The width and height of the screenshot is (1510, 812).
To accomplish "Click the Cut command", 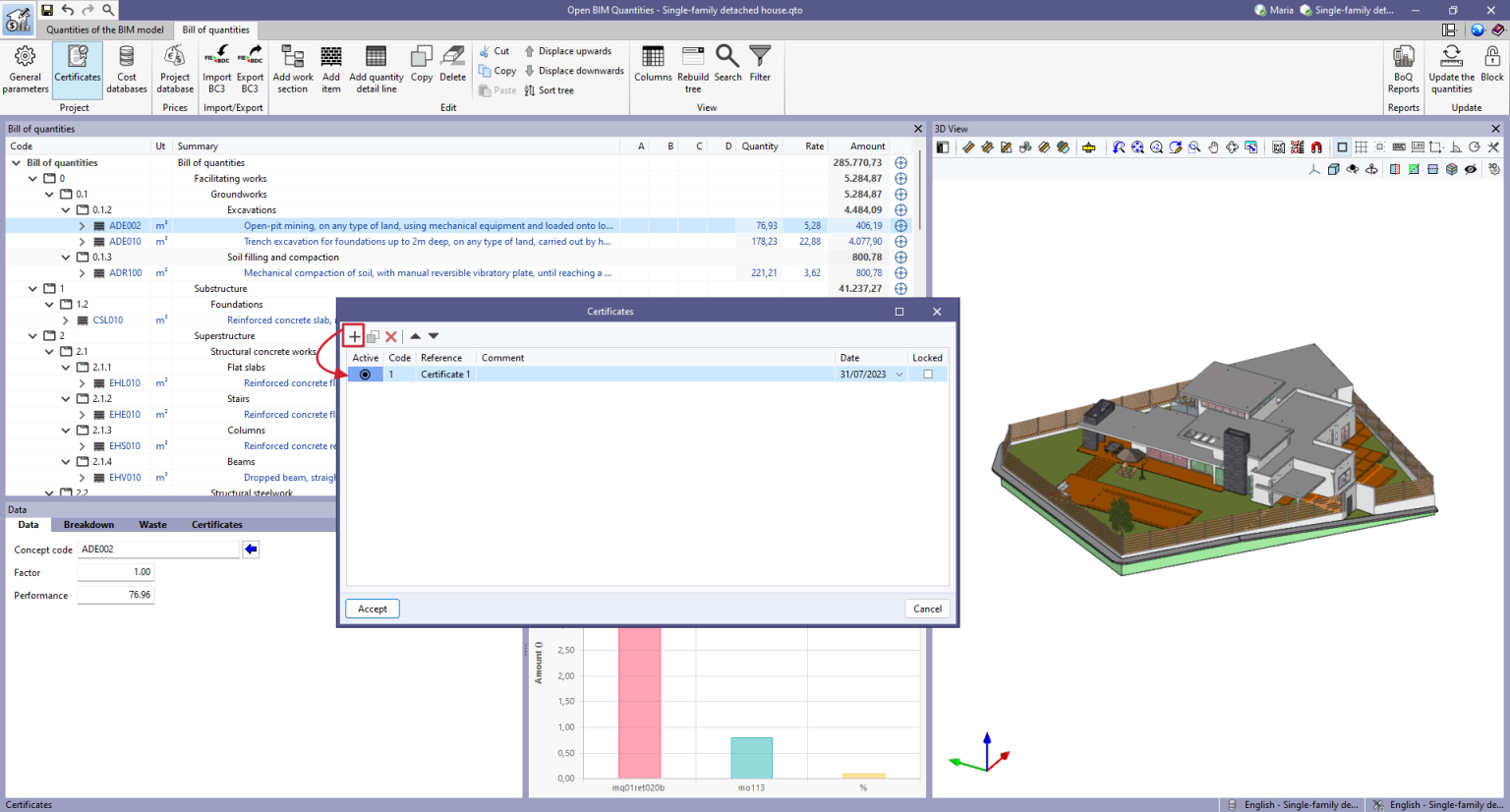I will point(494,51).
